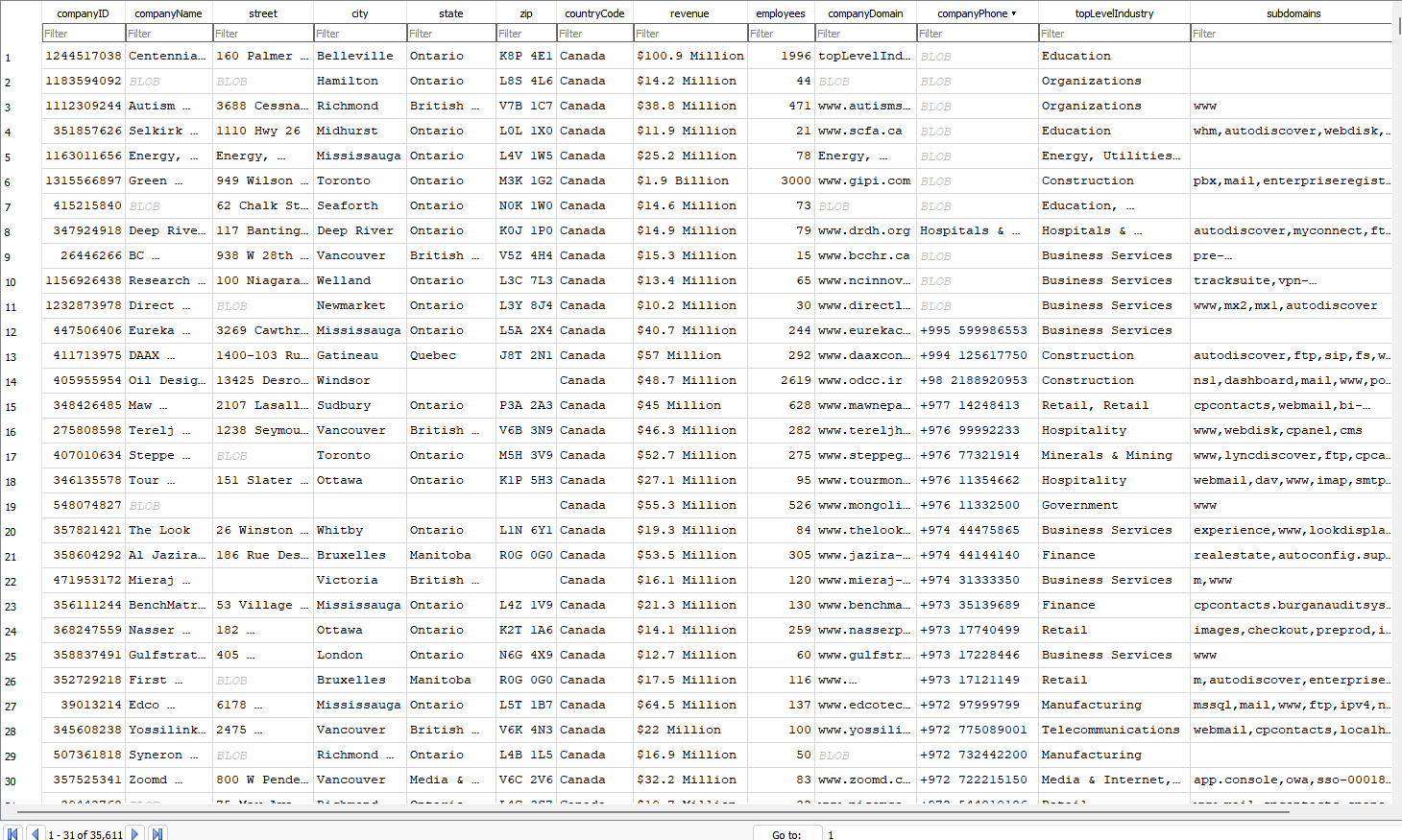Screen dimensions: 1402x840
Task: Select the 'Quebec' state cell
Action: tap(451, 356)
